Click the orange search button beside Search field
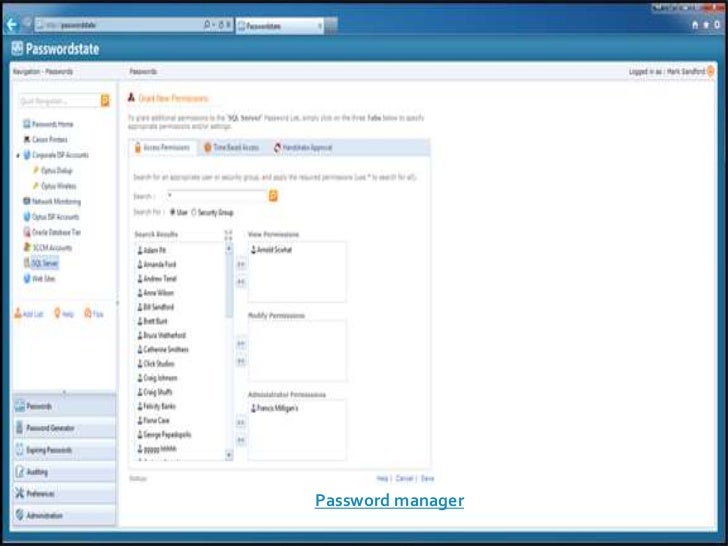Image resolution: width=728 pixels, height=546 pixels. (x=273, y=196)
